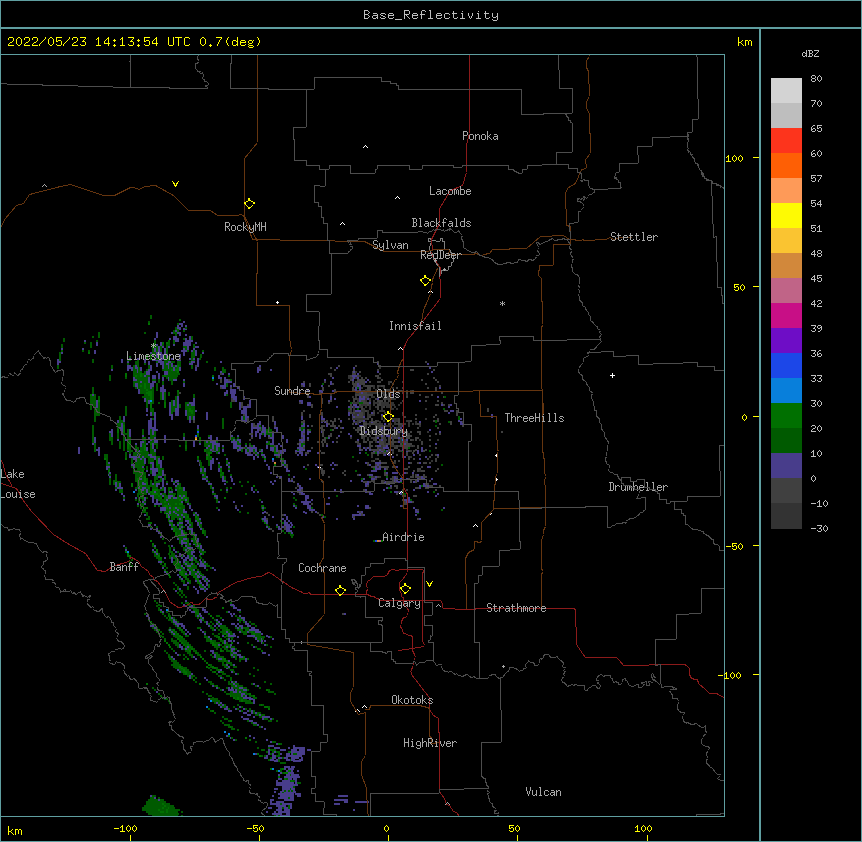The width and height of the screenshot is (862, 842).
Task: Click the Sundre town label
Action: tap(292, 391)
